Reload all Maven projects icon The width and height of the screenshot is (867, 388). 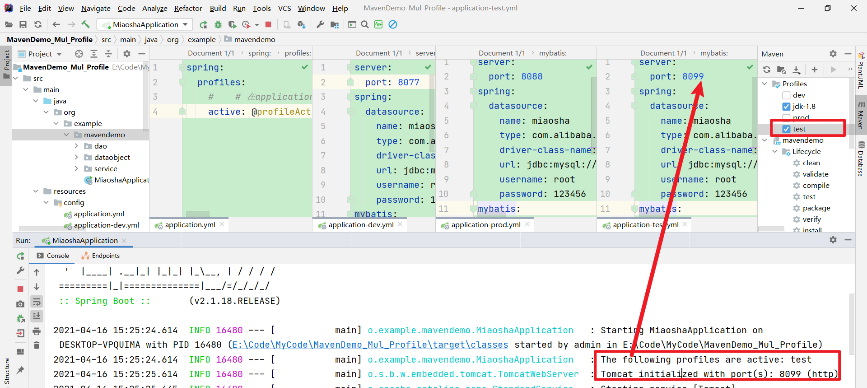(x=767, y=70)
